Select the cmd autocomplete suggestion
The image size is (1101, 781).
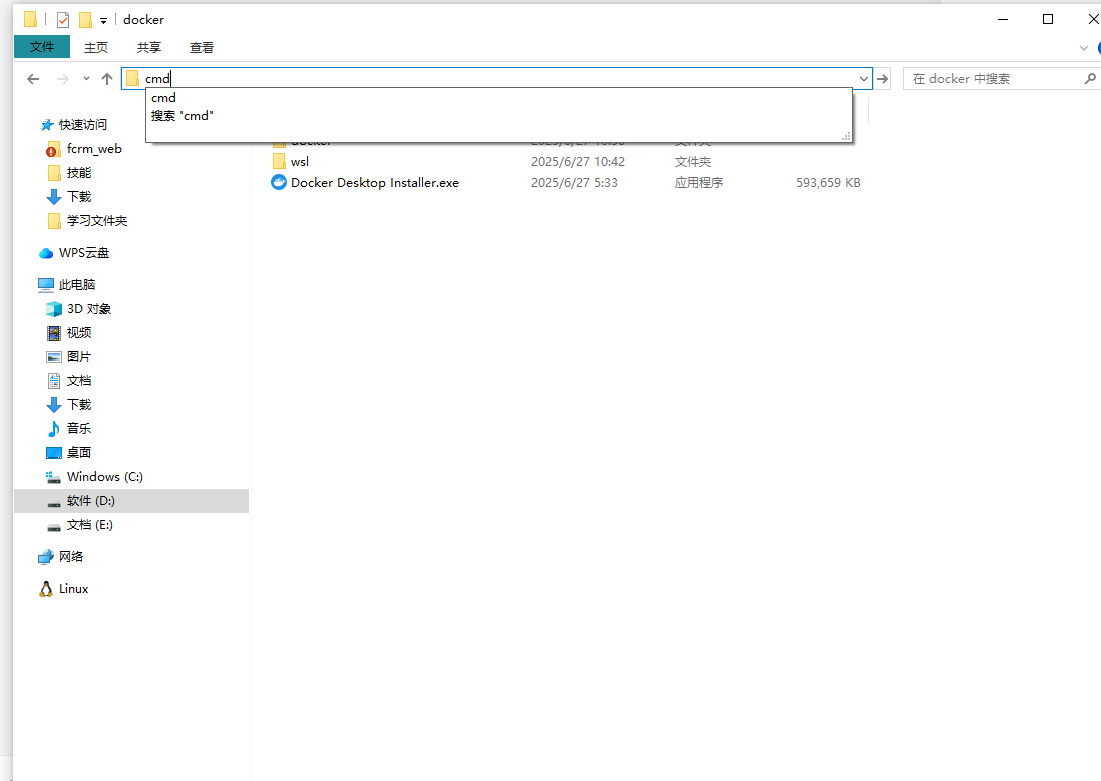(499, 98)
